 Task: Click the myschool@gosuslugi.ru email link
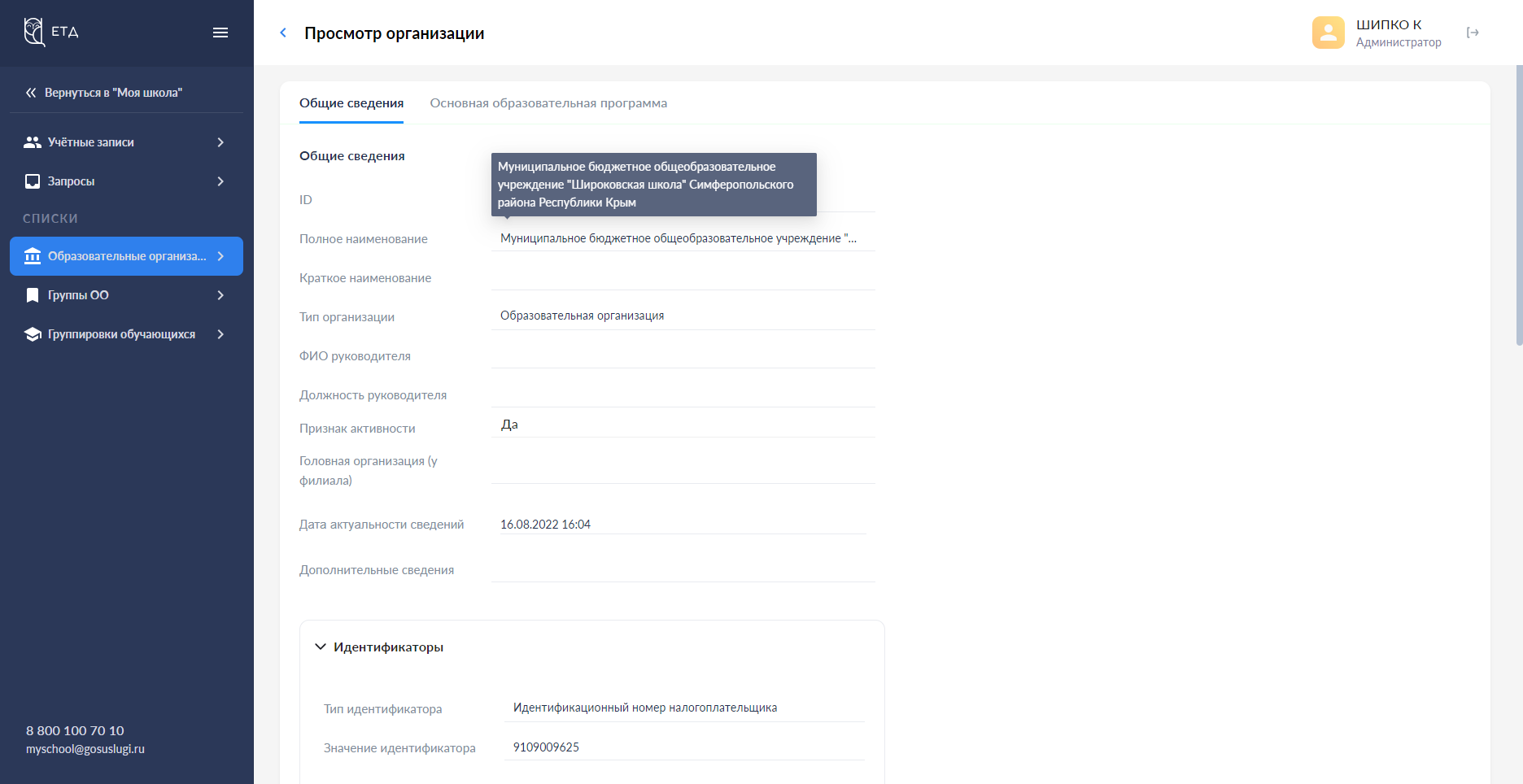85,749
